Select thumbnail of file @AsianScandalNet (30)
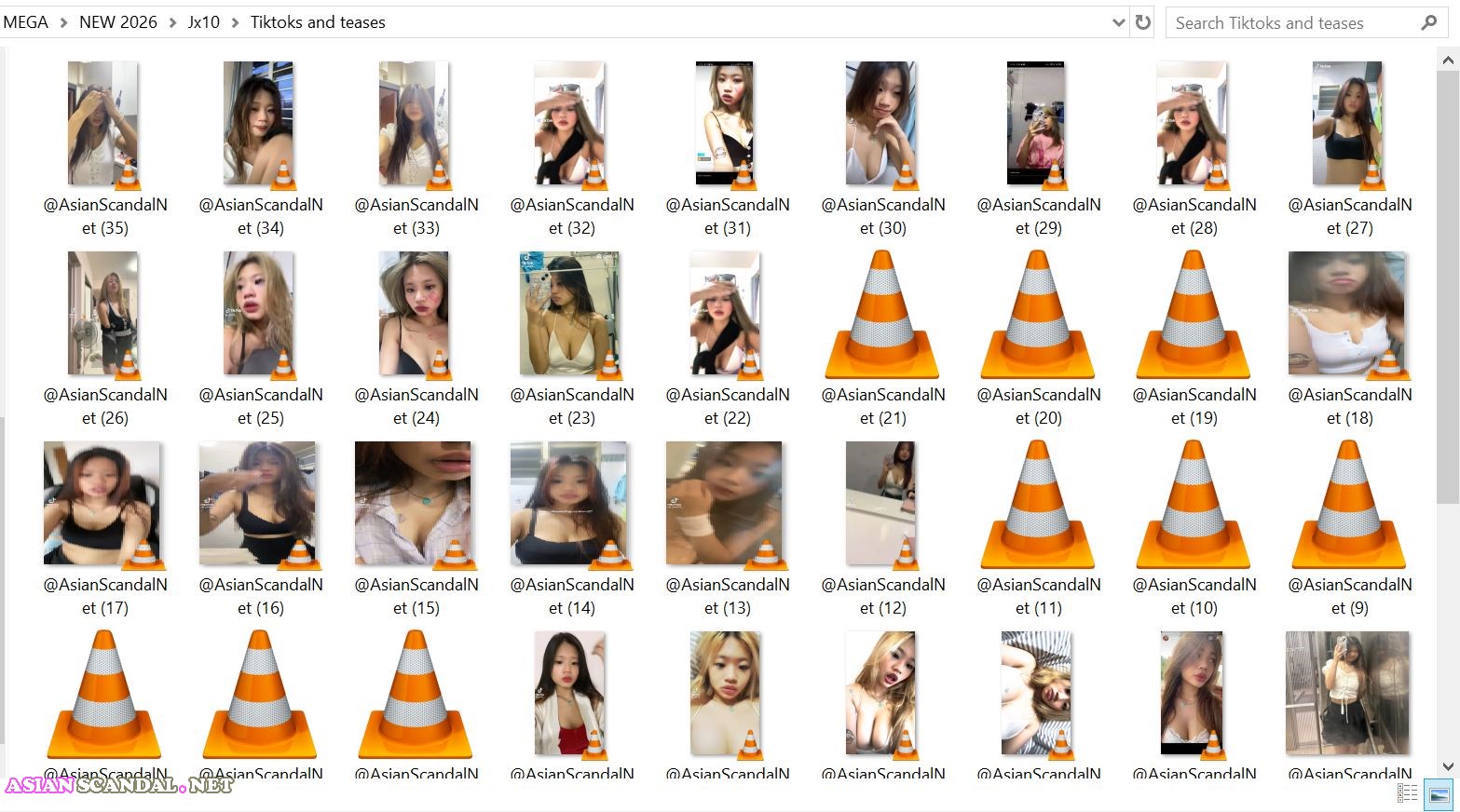 [x=881, y=125]
